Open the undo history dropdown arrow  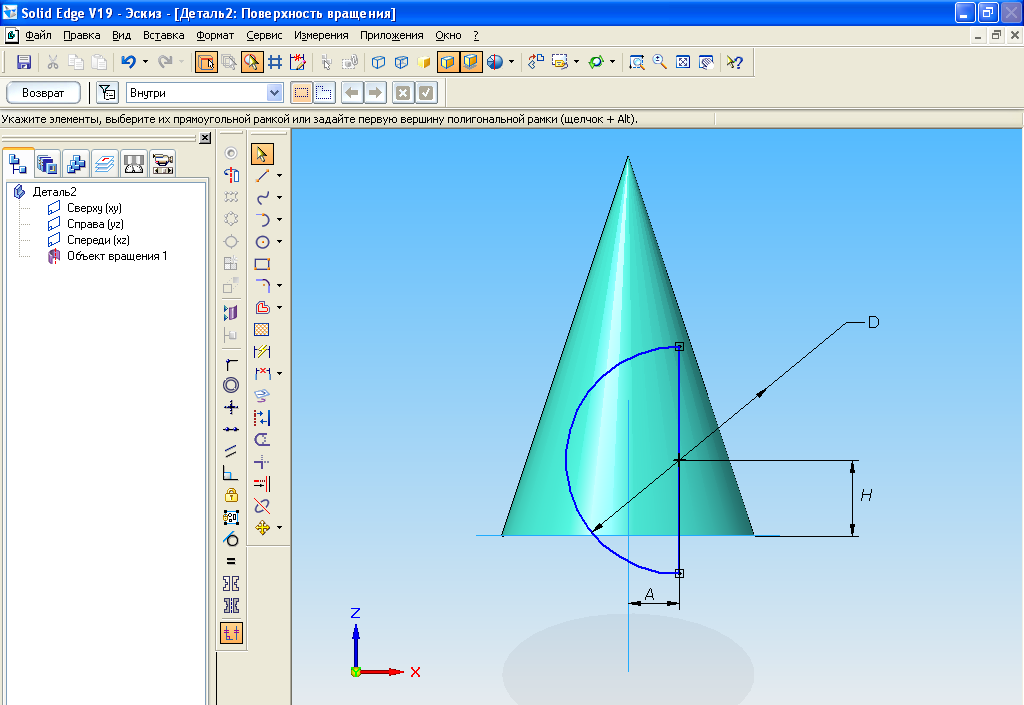[x=145, y=62]
